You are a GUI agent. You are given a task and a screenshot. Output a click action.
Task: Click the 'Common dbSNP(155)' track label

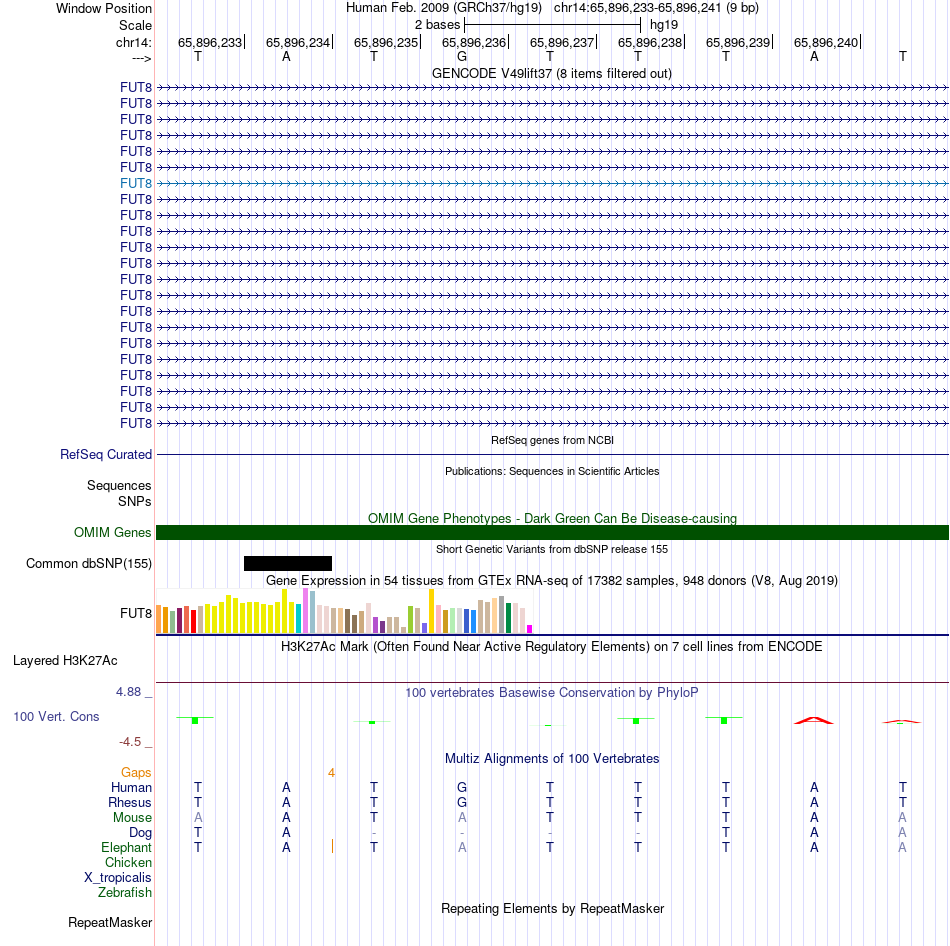pos(89,564)
